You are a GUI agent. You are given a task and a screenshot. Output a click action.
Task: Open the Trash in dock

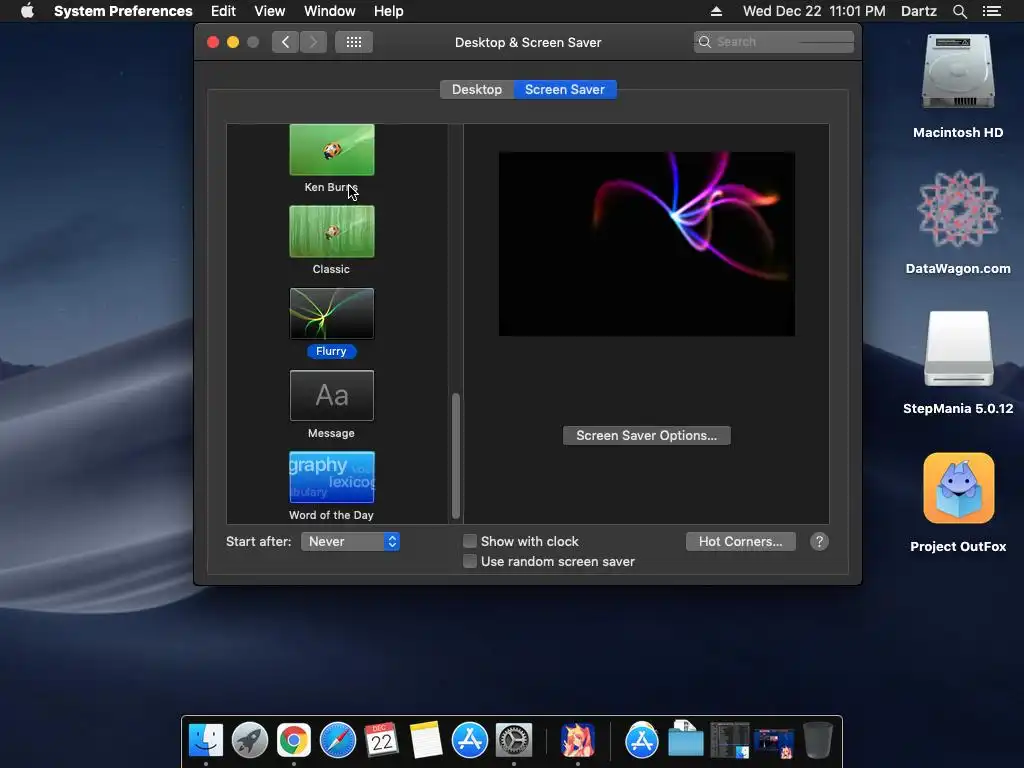[817, 741]
